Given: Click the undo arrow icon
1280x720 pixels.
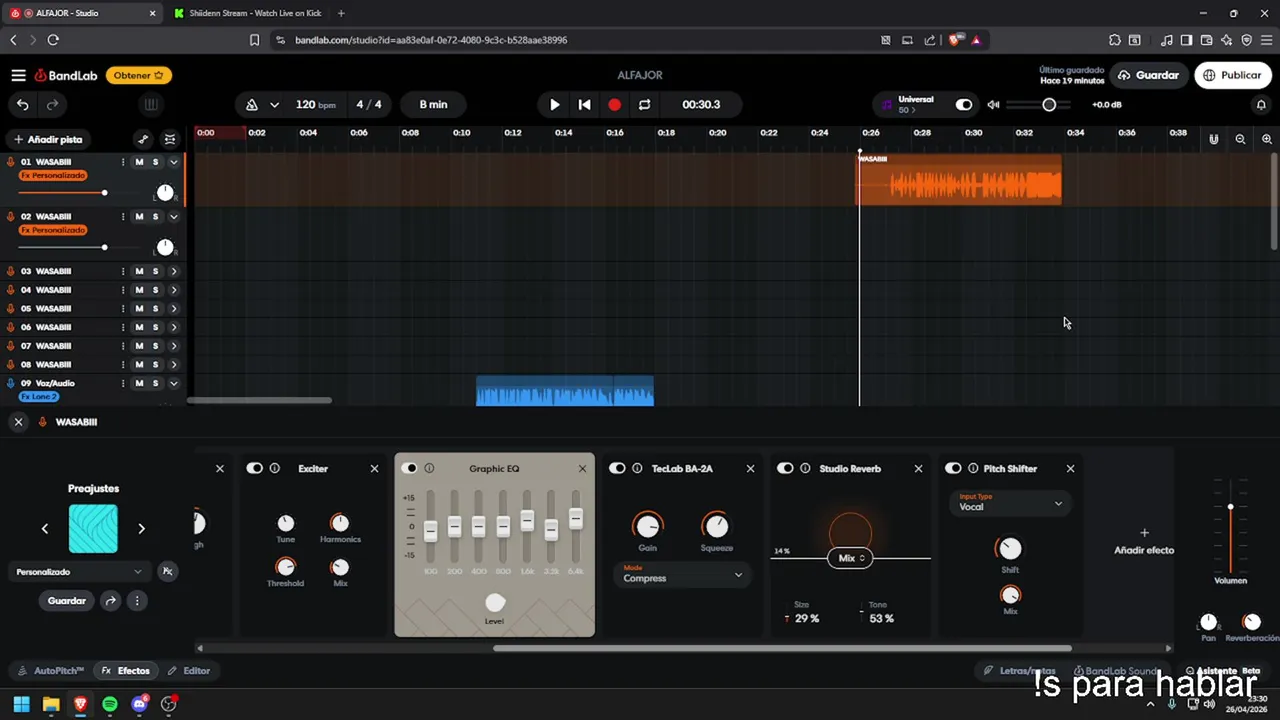Looking at the screenshot, I should (x=23, y=104).
